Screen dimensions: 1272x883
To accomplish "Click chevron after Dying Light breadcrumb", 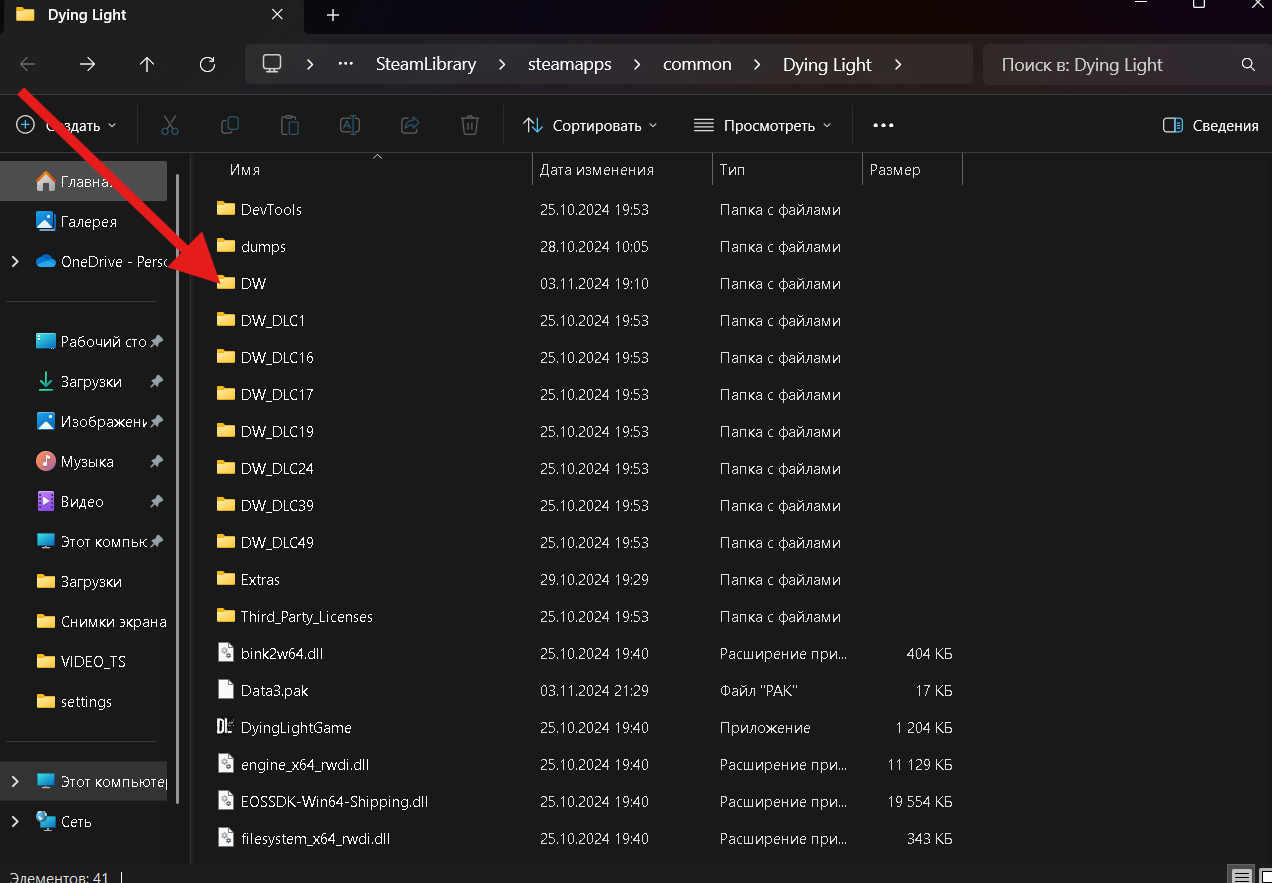I will [x=898, y=64].
